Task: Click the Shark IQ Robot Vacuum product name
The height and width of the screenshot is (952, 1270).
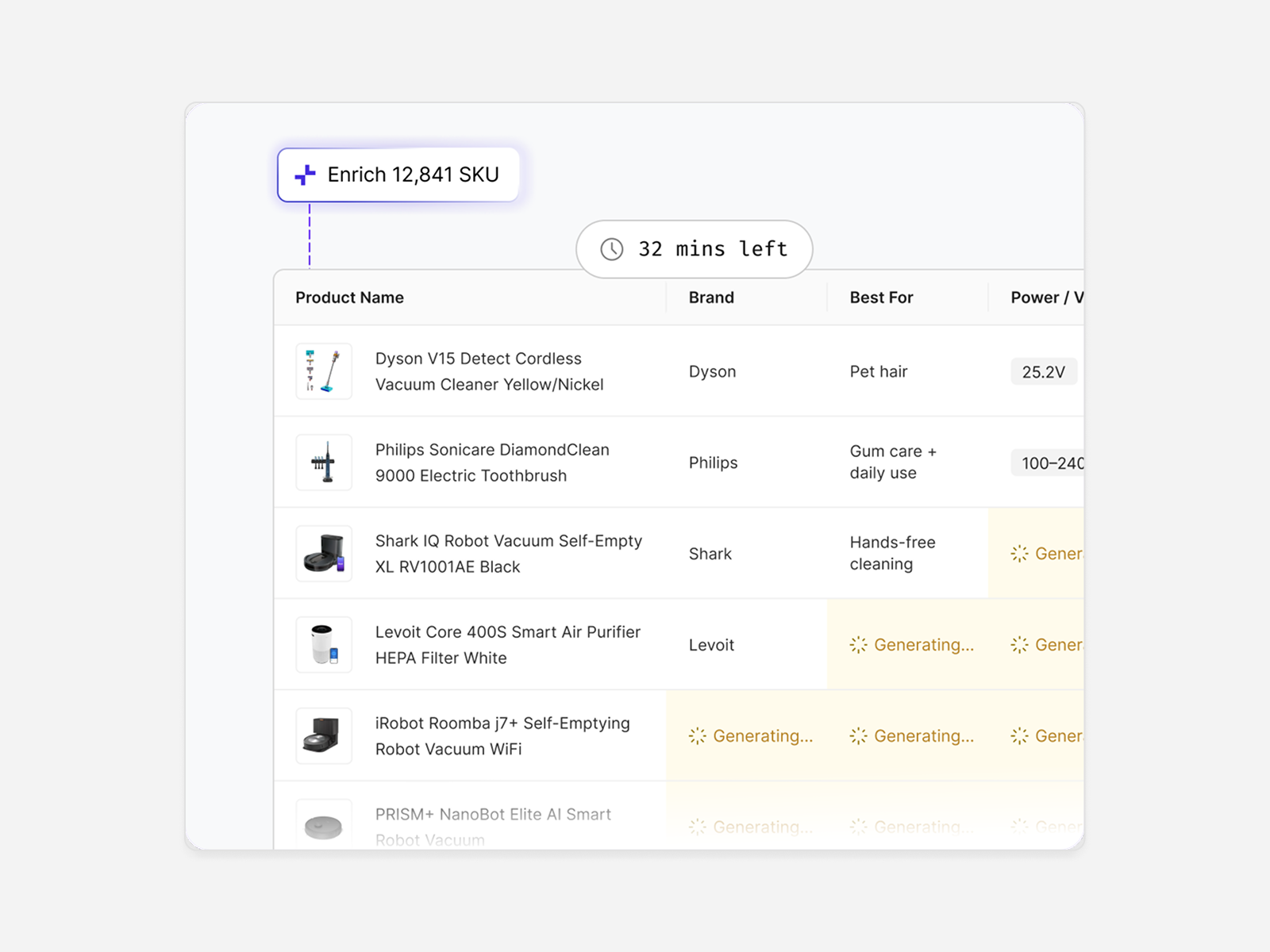Action: pyautogui.click(x=509, y=554)
